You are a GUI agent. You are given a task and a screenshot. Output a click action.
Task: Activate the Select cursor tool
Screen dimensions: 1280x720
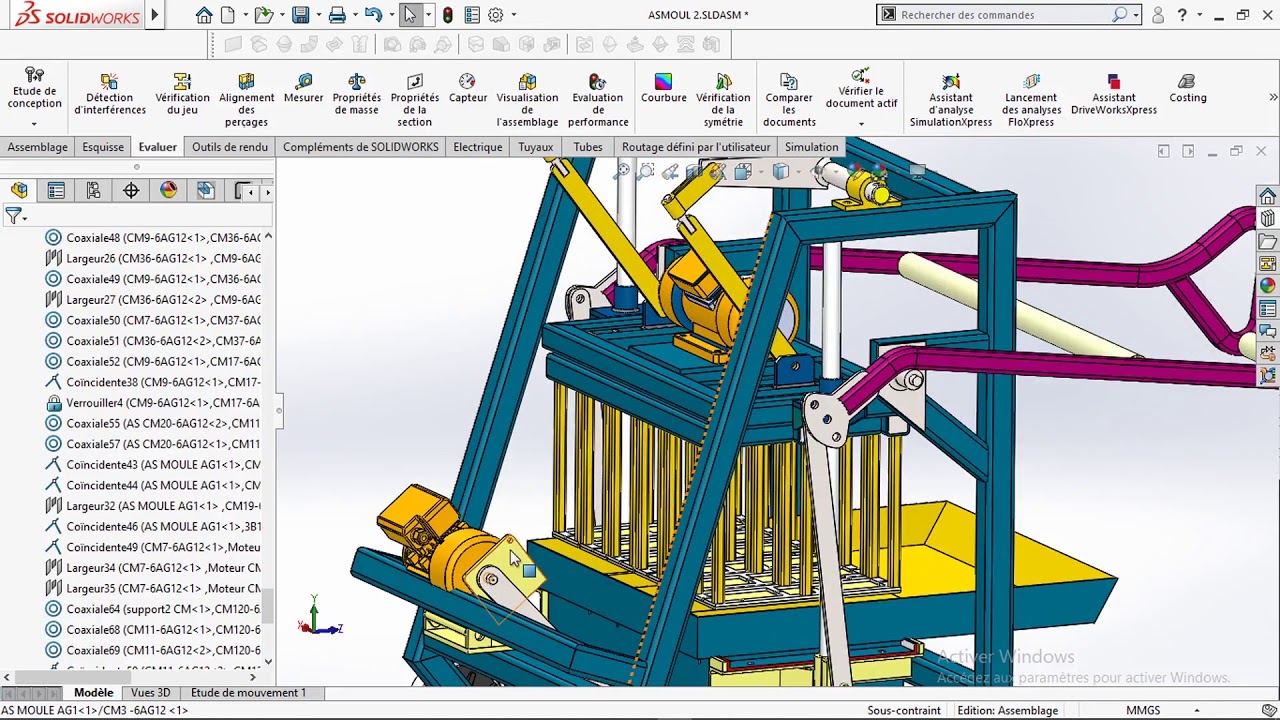410,15
